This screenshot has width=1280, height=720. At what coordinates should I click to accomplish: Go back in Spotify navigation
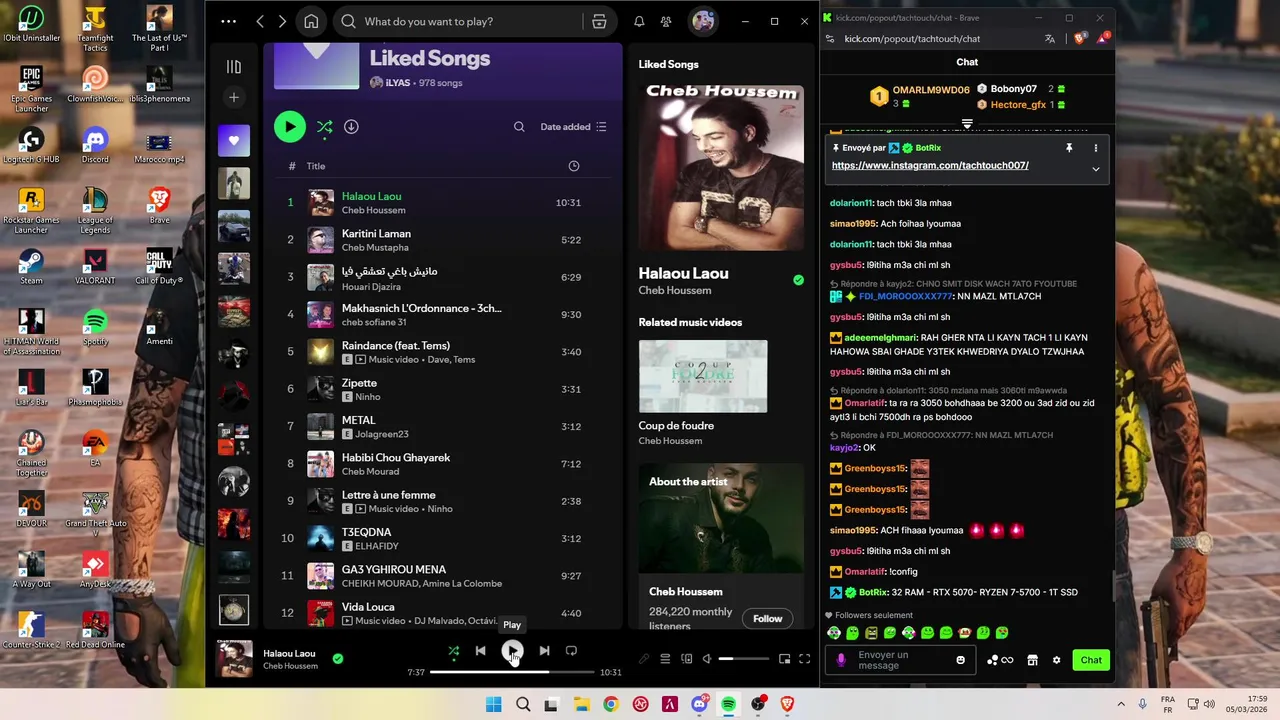pos(260,21)
